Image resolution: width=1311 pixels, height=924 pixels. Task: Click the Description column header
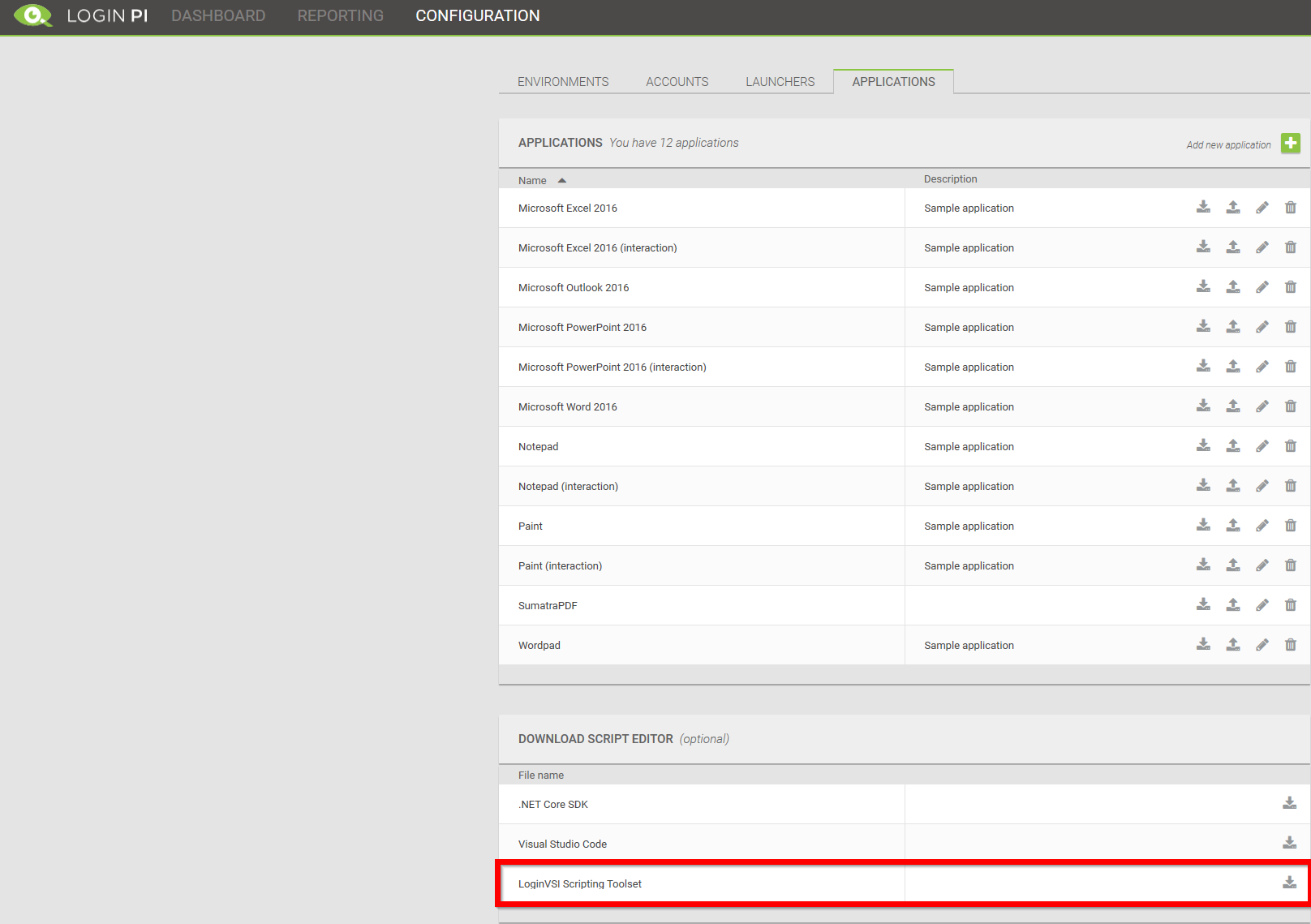pyautogui.click(x=950, y=179)
